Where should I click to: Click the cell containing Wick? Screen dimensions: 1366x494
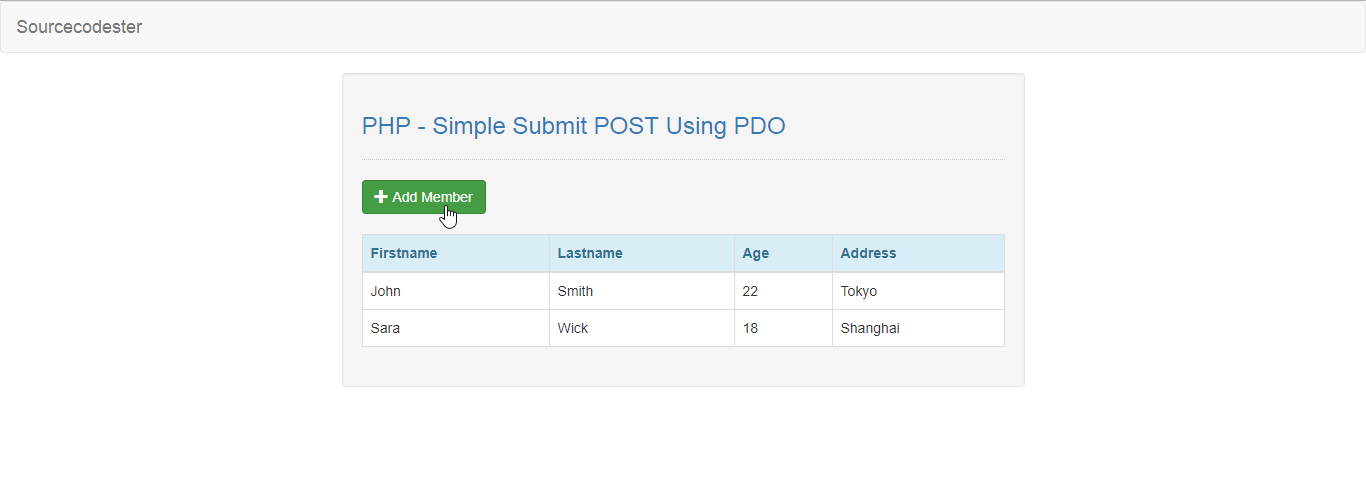[642, 328]
